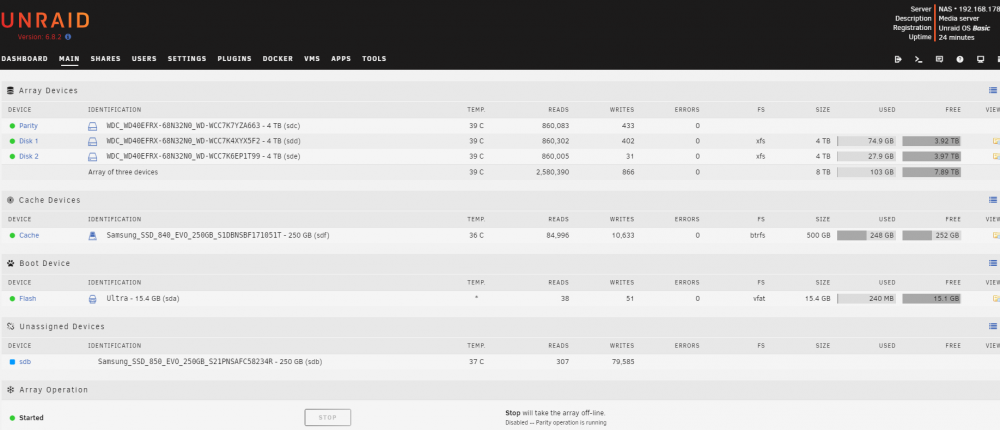The width and height of the screenshot is (1000, 430).
Task: Click Disk 2 free bar 3.97 TB
Action: tap(931, 156)
